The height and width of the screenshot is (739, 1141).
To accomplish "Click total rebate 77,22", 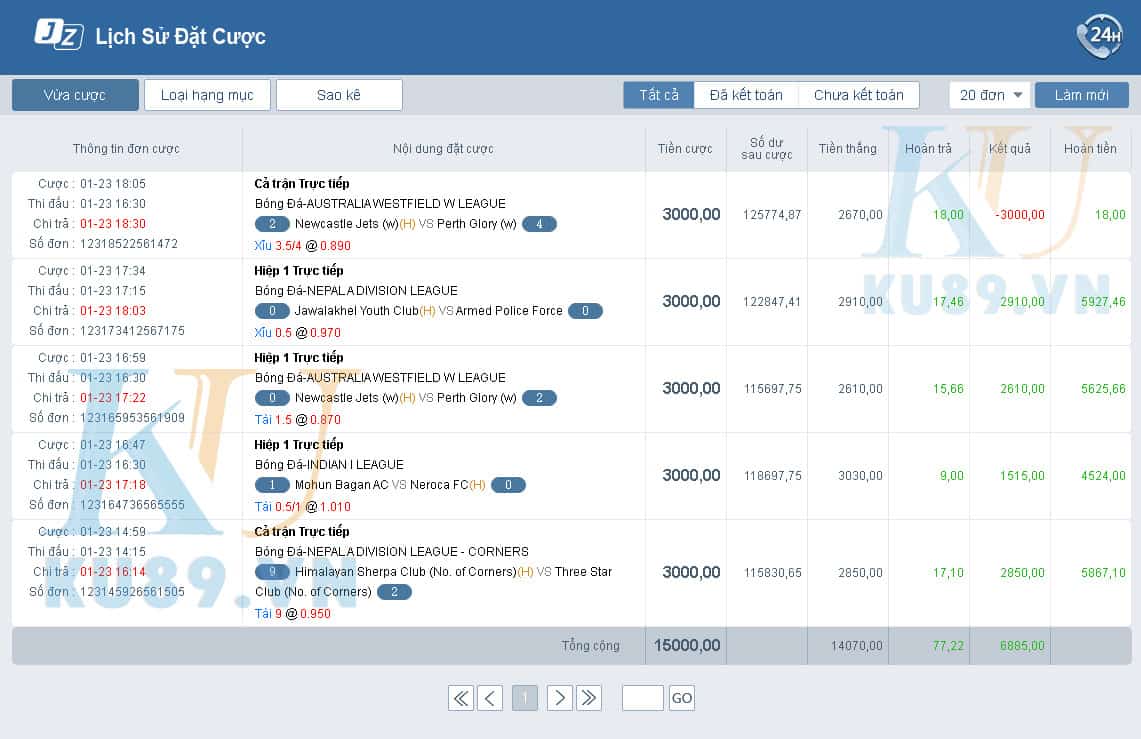I will [x=948, y=646].
